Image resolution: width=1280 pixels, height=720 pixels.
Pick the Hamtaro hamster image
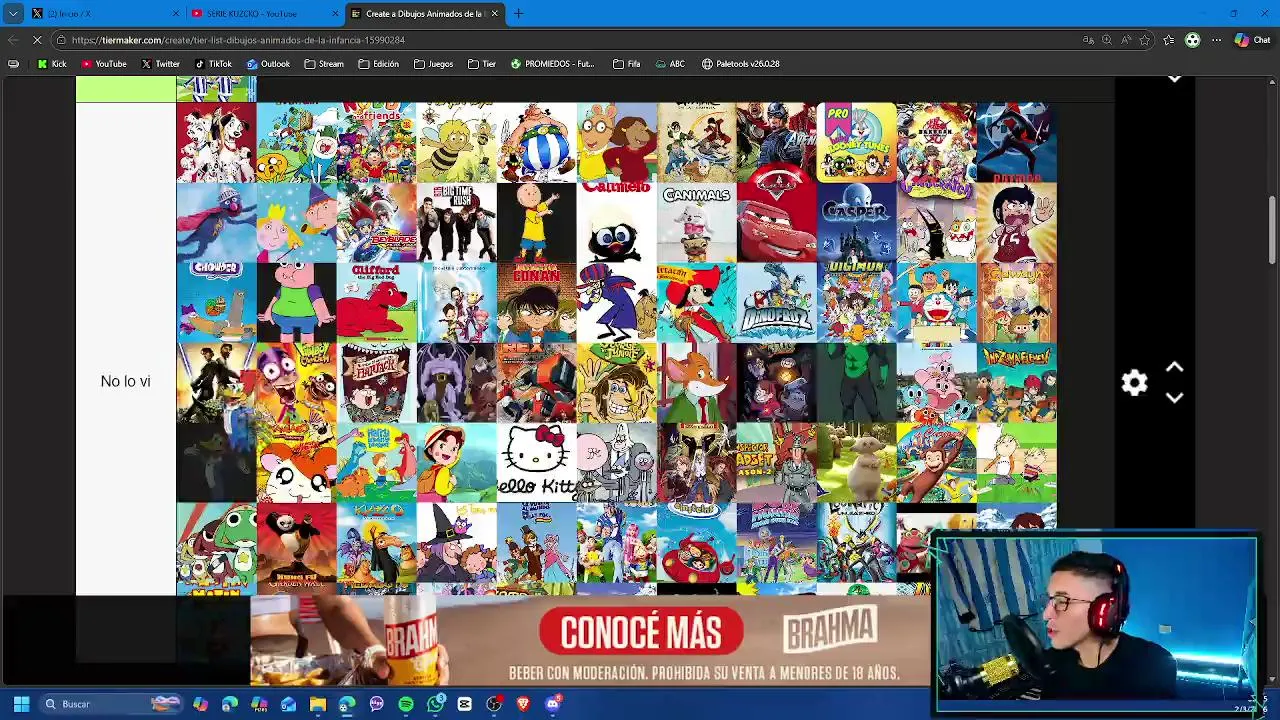coord(296,462)
